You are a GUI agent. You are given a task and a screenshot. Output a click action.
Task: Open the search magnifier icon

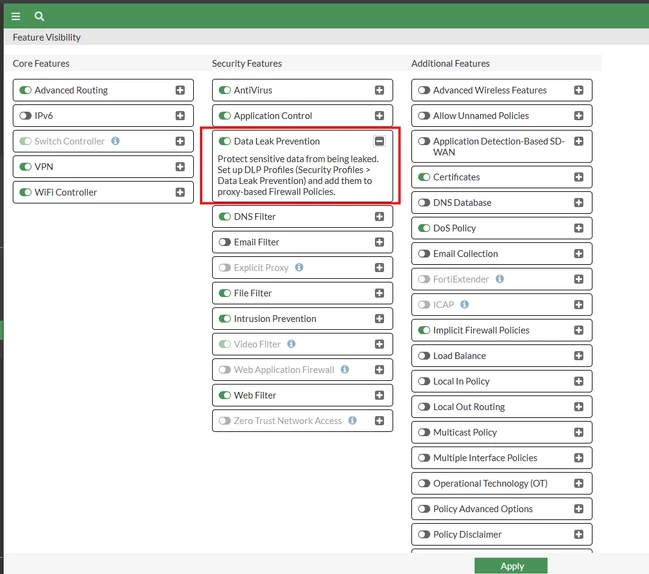(x=39, y=16)
